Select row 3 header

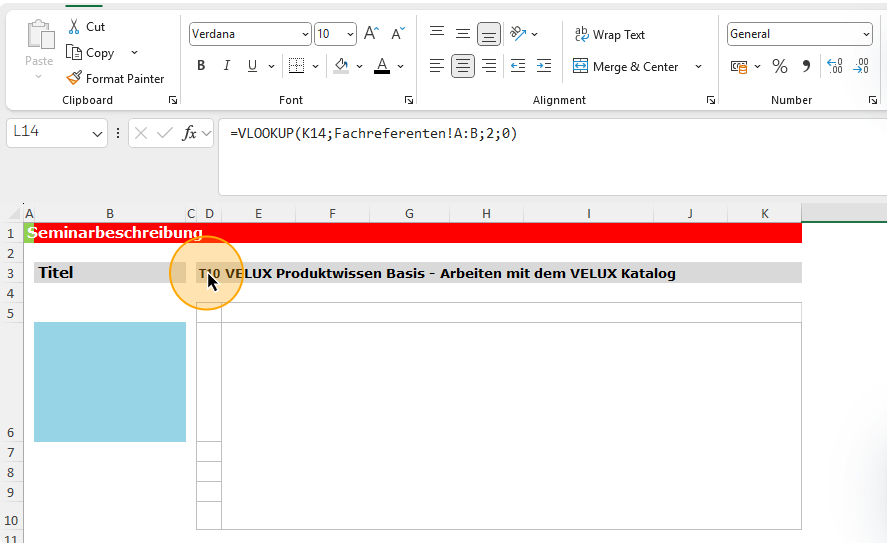(11, 274)
